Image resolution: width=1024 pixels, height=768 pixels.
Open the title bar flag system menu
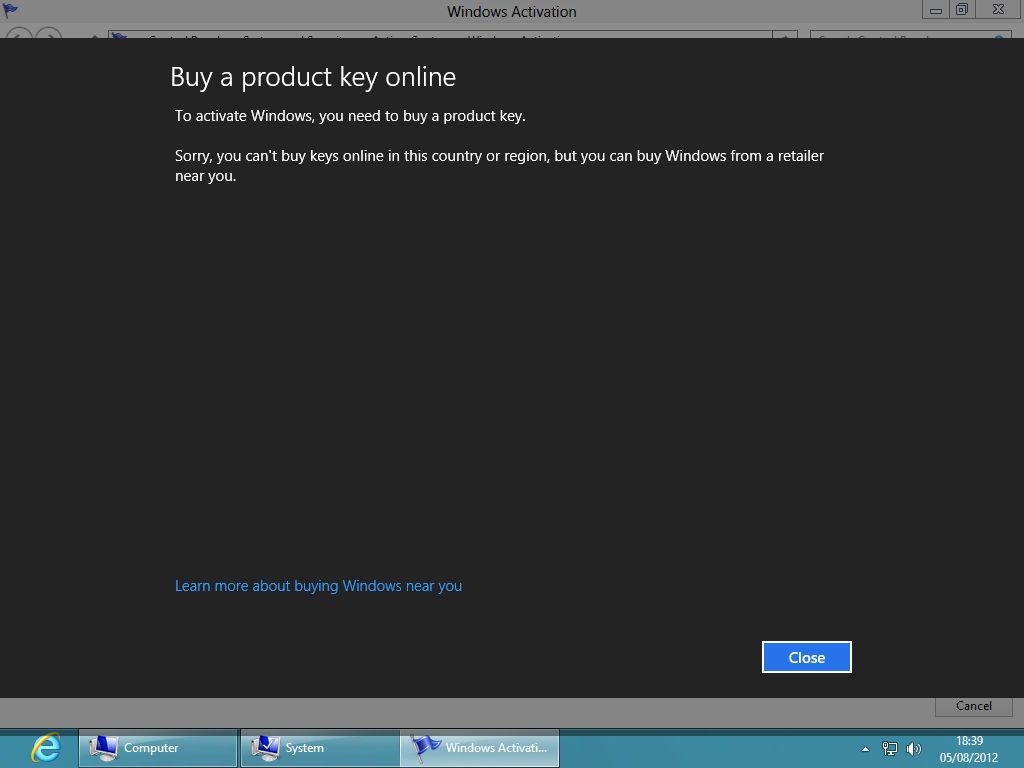pos(11,11)
